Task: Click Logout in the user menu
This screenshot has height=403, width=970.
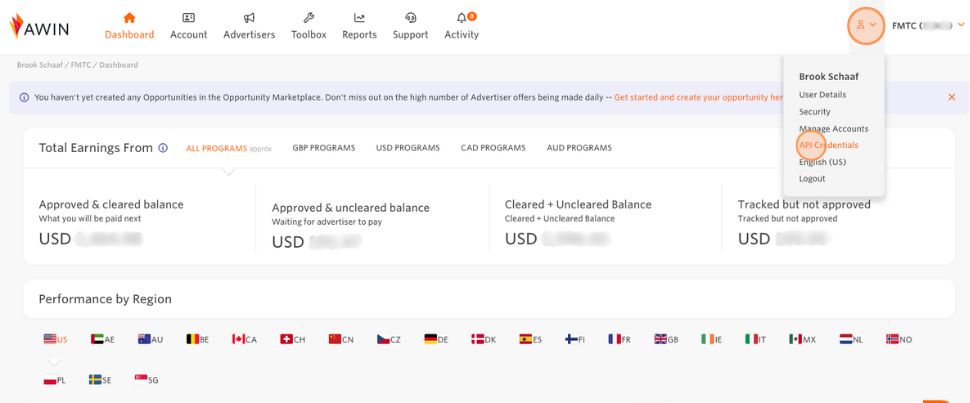Action: point(812,178)
